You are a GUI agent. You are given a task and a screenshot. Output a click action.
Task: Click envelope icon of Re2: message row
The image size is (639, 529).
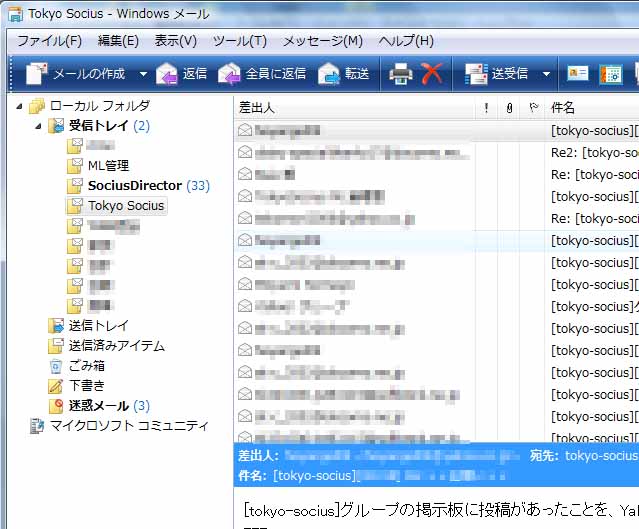[245, 152]
